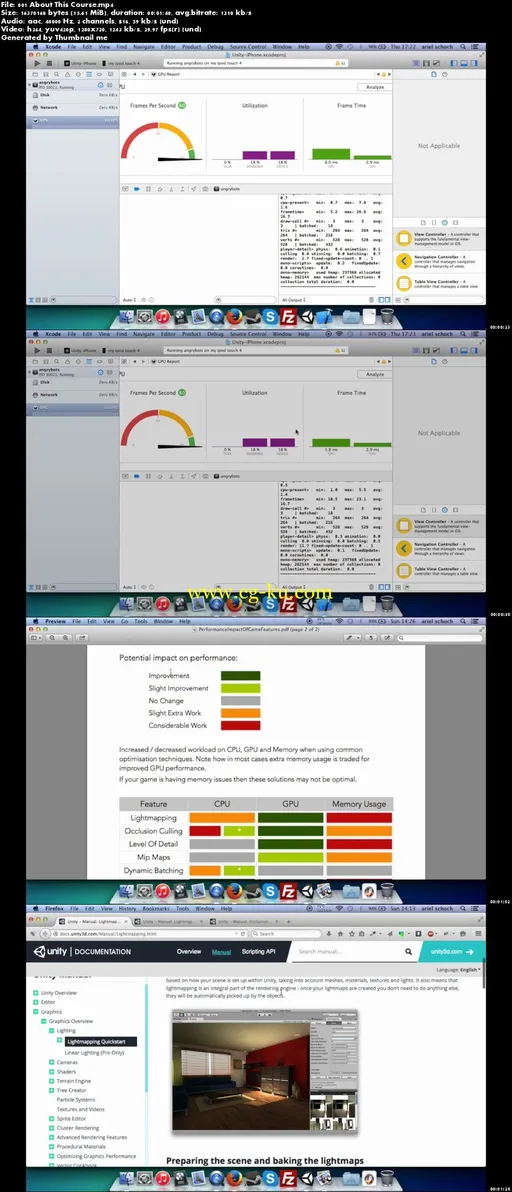Screen dimensions: 512x1192
Task: Select the Occlusion Culling feature cell
Action: pos(153,831)
